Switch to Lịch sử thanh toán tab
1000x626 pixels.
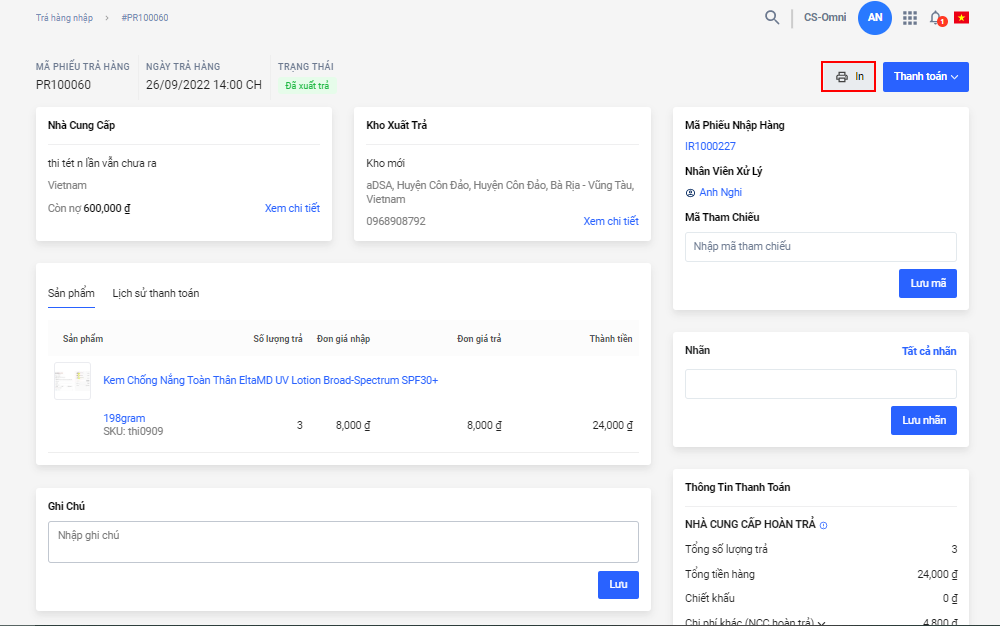155,293
